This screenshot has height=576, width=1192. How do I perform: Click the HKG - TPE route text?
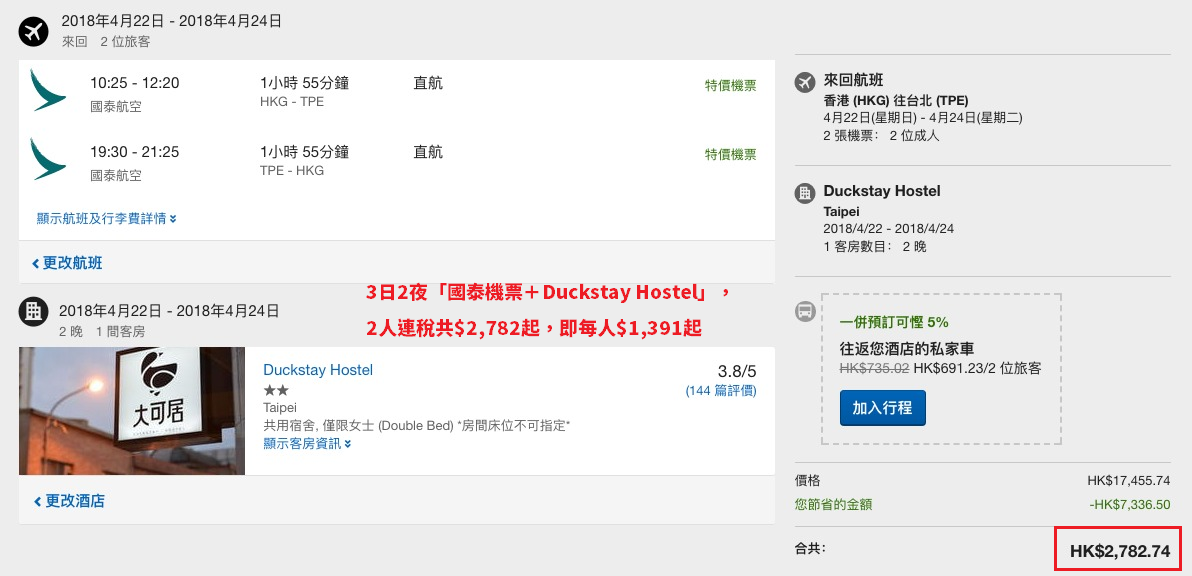pos(292,102)
